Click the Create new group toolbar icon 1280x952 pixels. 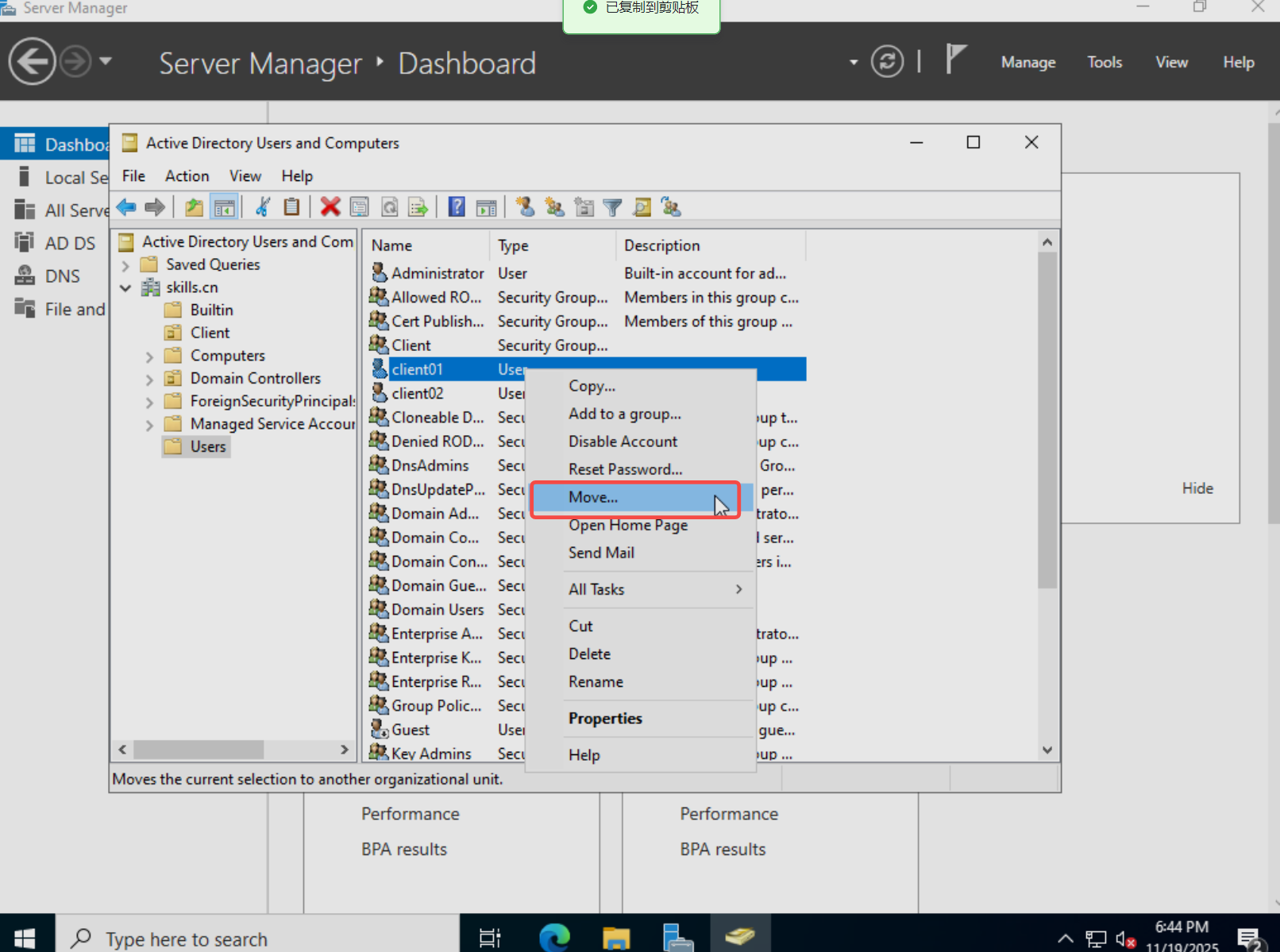(x=554, y=207)
